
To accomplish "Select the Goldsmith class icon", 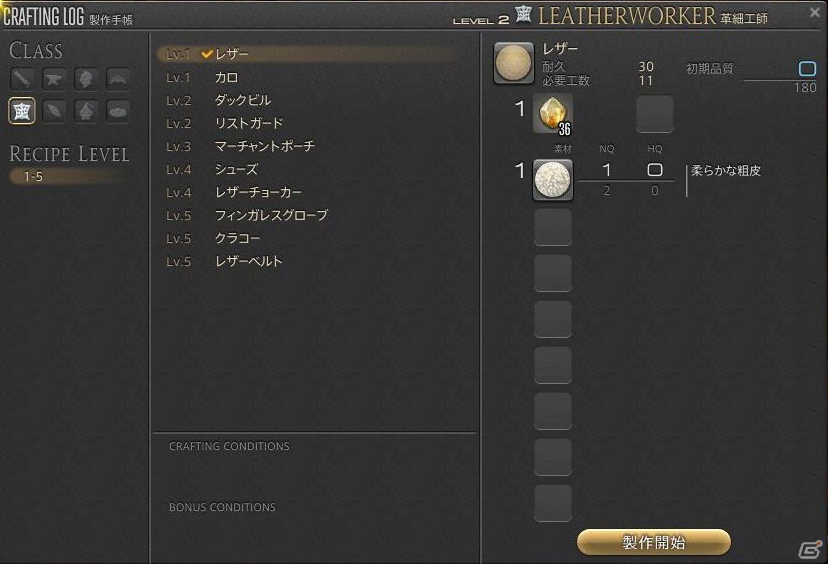I will 118,79.
